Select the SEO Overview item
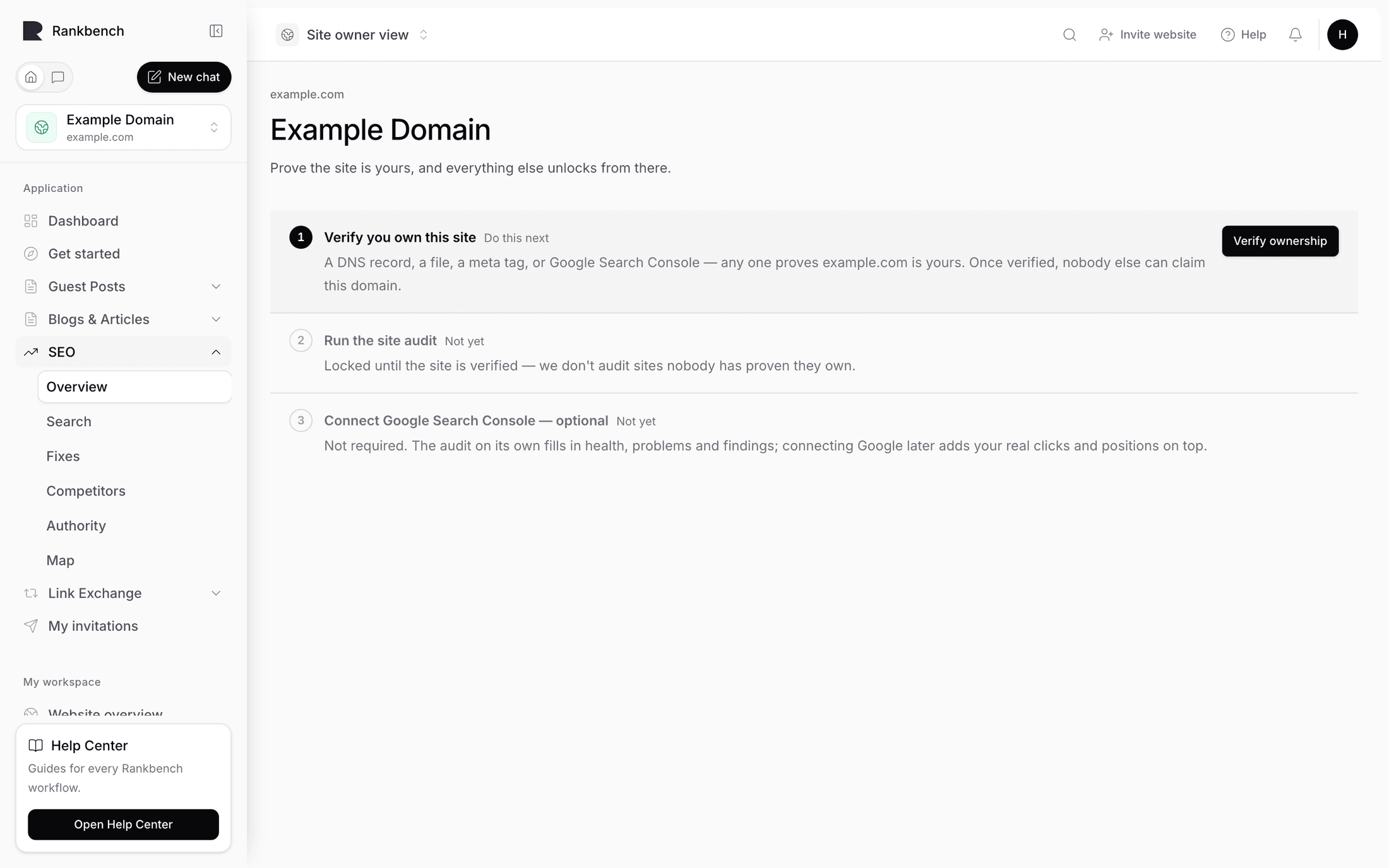Image resolution: width=1389 pixels, height=868 pixels. [x=134, y=387]
